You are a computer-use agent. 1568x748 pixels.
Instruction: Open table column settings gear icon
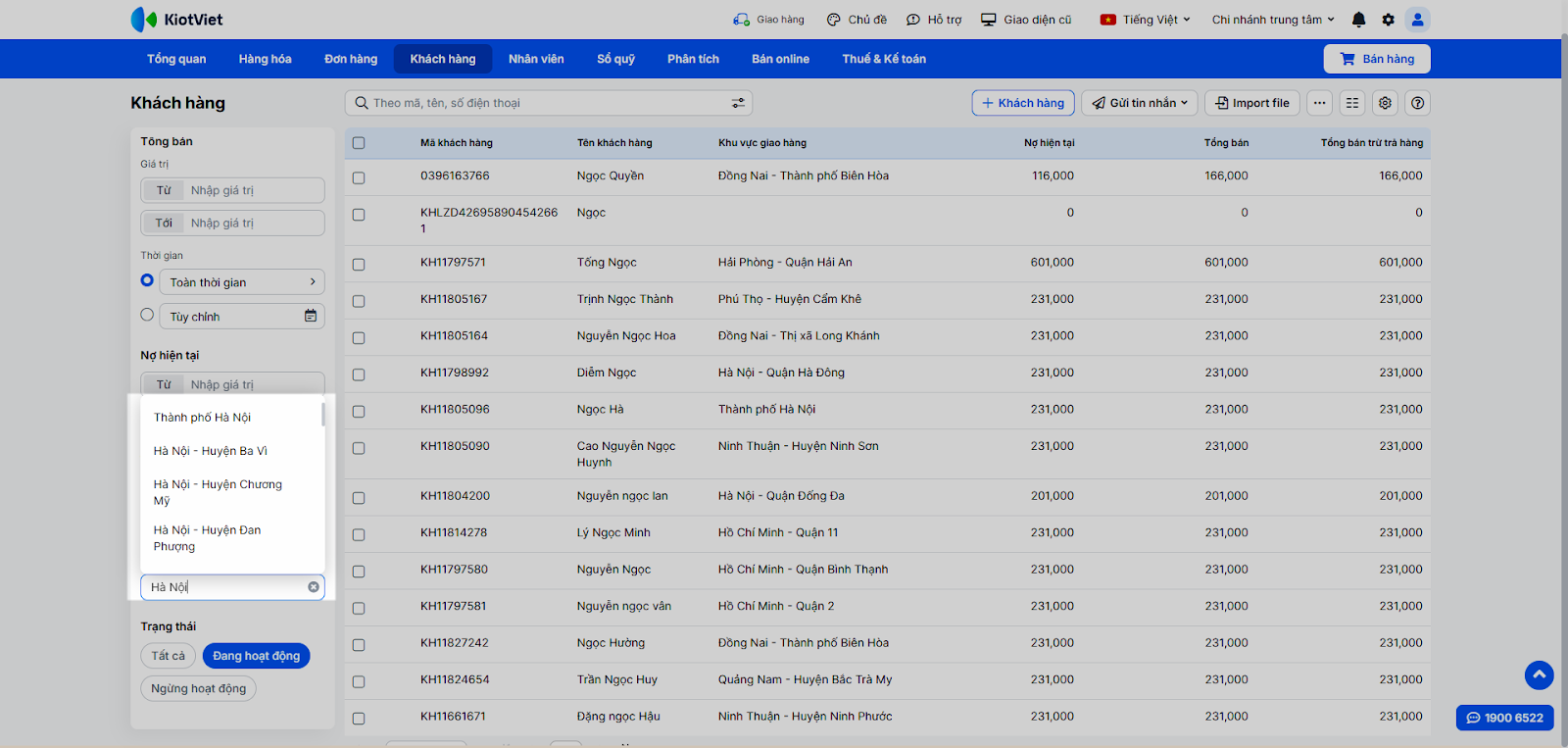coord(1385,103)
